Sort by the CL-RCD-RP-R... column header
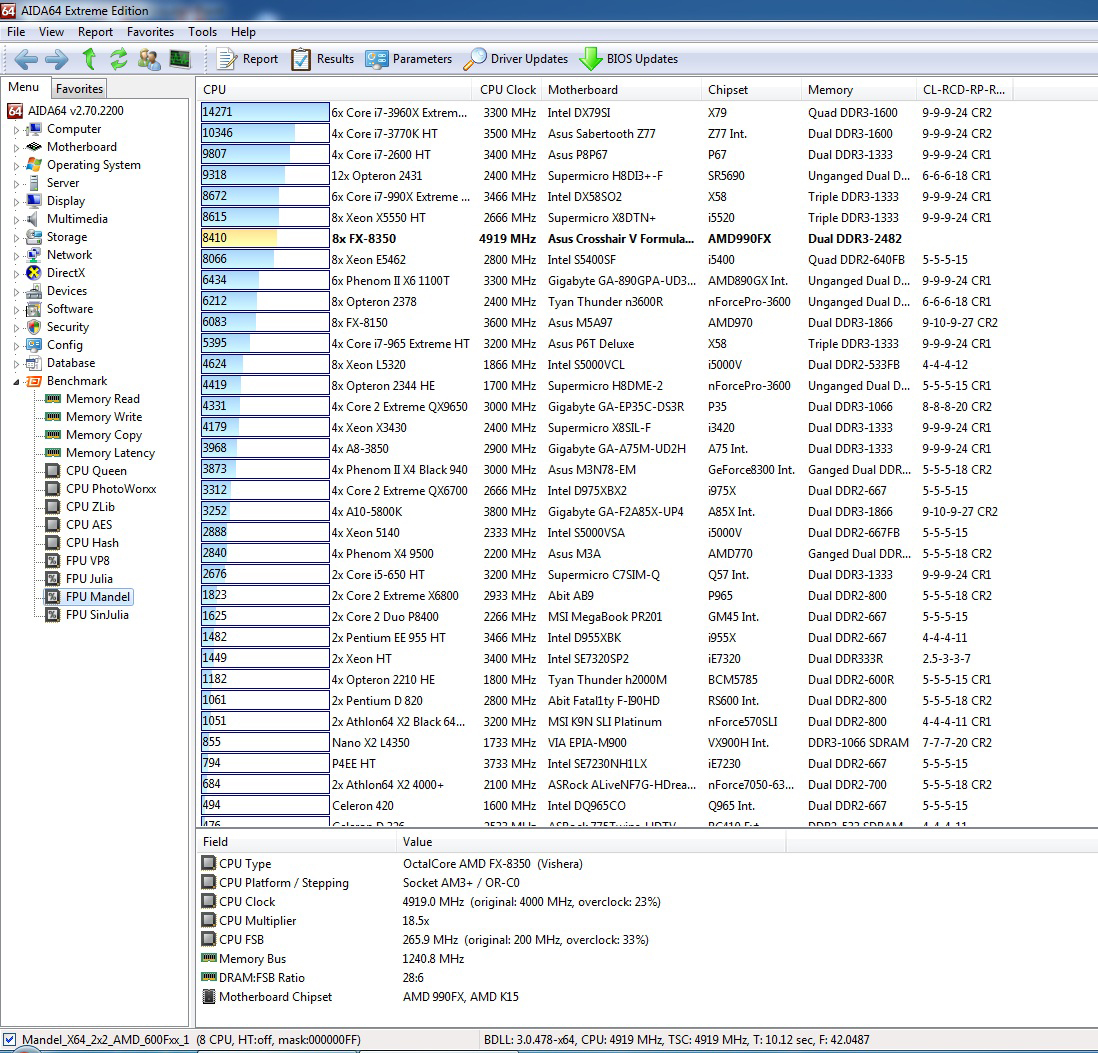 [964, 90]
